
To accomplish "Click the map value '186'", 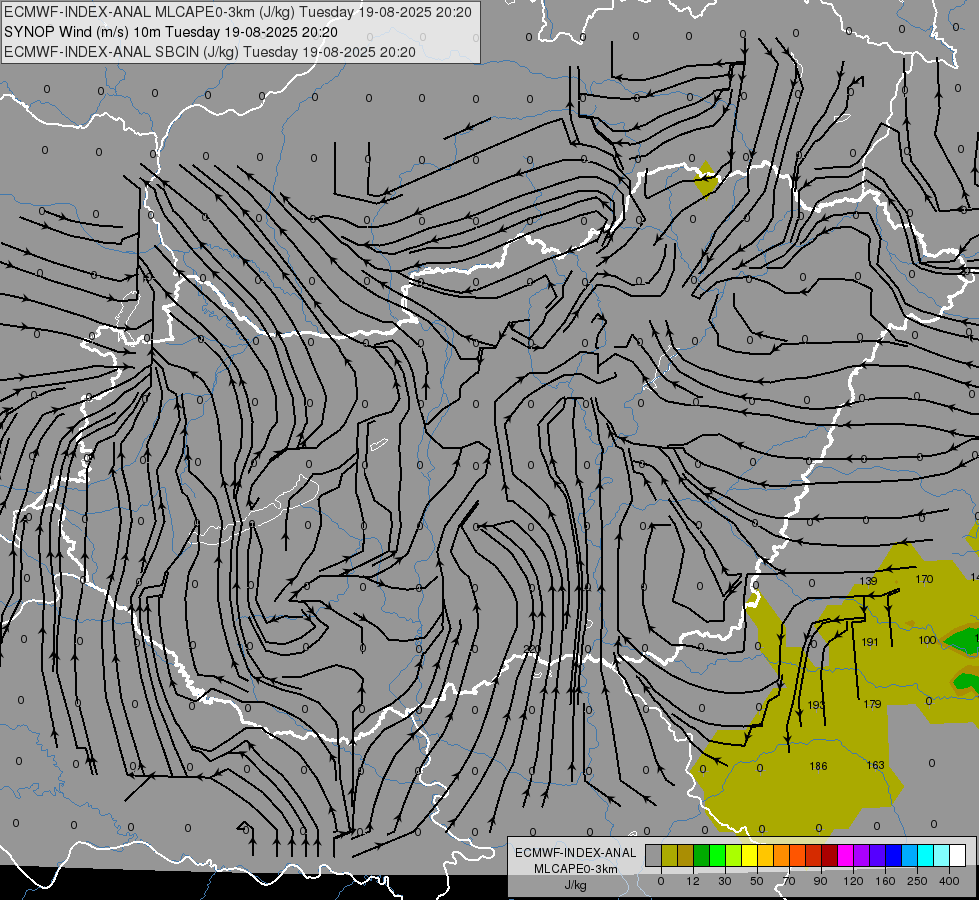I will pos(818,766).
